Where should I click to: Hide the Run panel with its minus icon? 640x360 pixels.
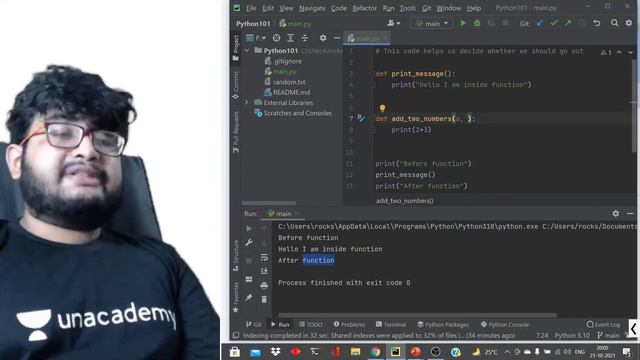[630, 213]
